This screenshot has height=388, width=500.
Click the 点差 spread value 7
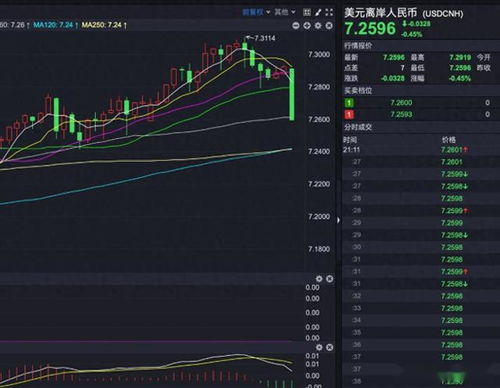402,68
